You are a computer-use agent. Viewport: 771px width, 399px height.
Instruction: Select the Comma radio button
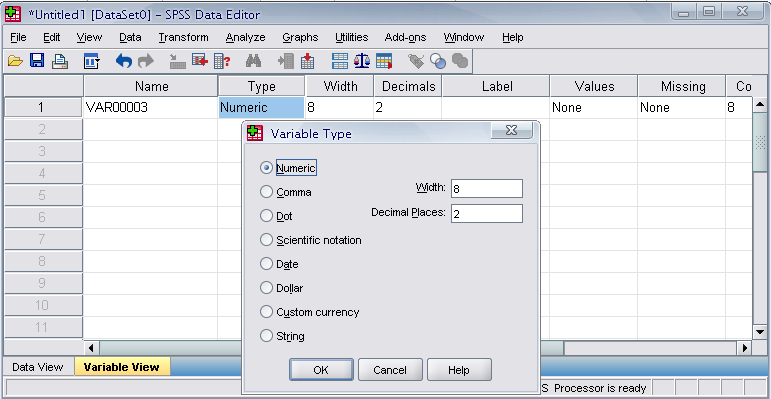coord(266,192)
